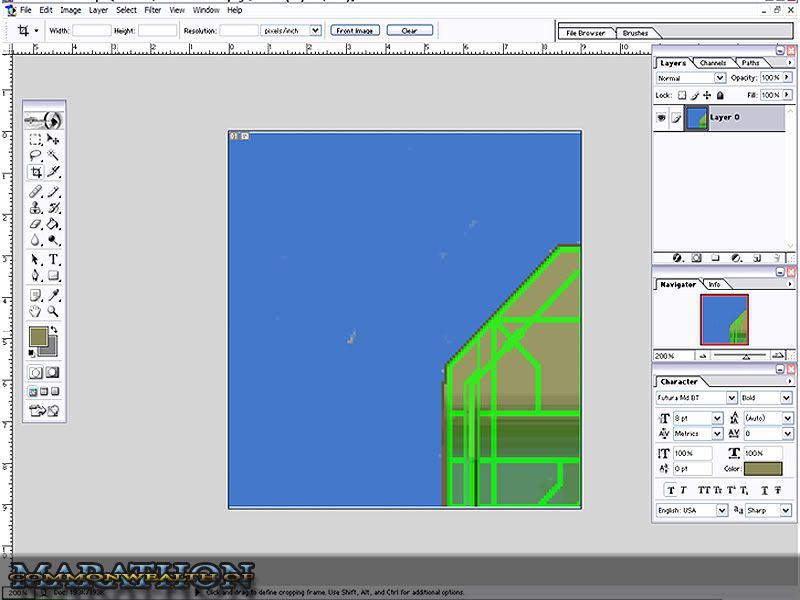The width and height of the screenshot is (800, 600).
Task: Open the blend mode dropdown set to Normal
Action: coord(691,78)
